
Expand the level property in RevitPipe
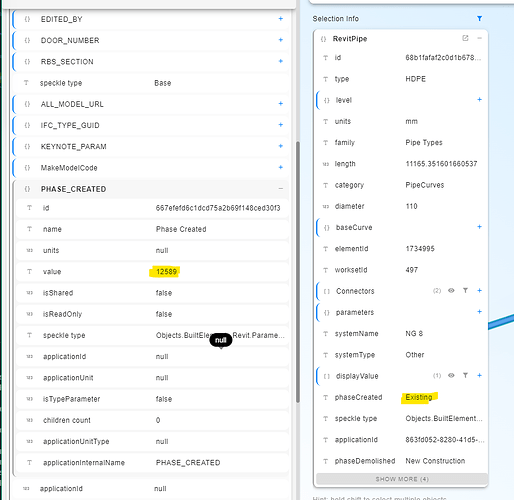coord(479,100)
